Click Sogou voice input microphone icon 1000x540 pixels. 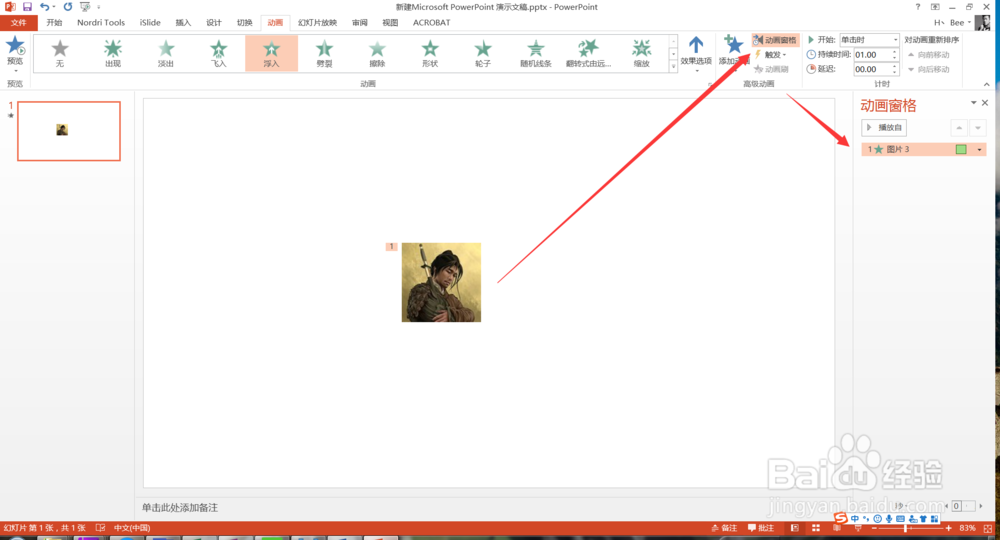pyautogui.click(x=889, y=519)
